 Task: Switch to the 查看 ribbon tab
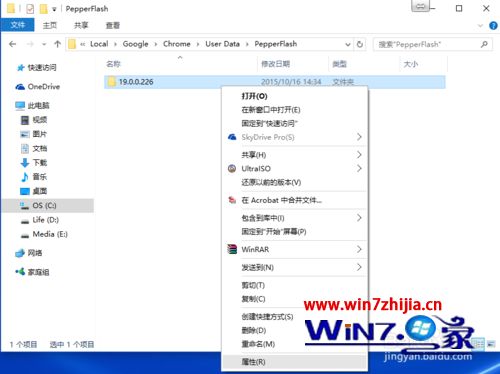coord(113,25)
